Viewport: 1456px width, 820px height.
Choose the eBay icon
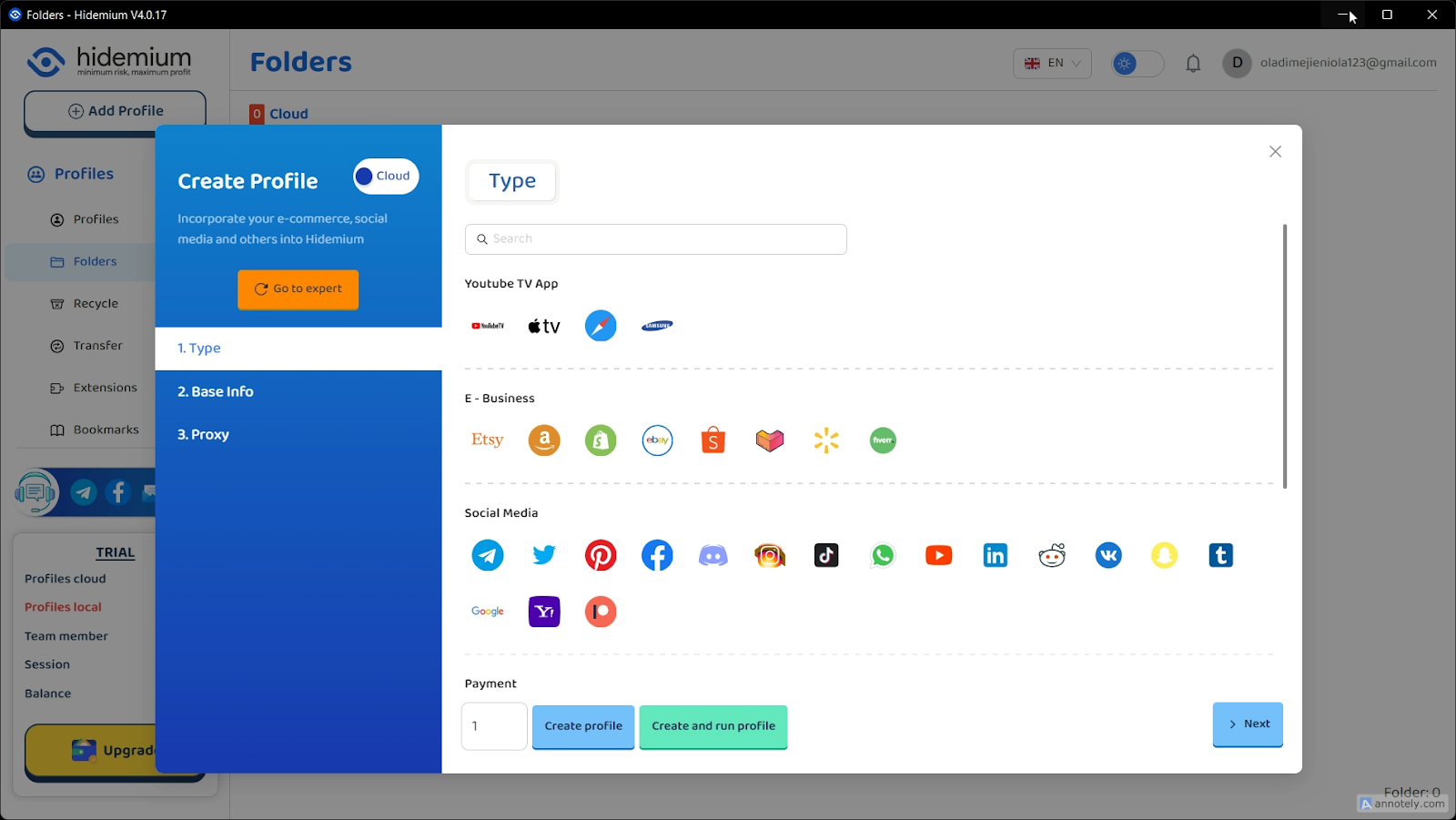point(657,440)
